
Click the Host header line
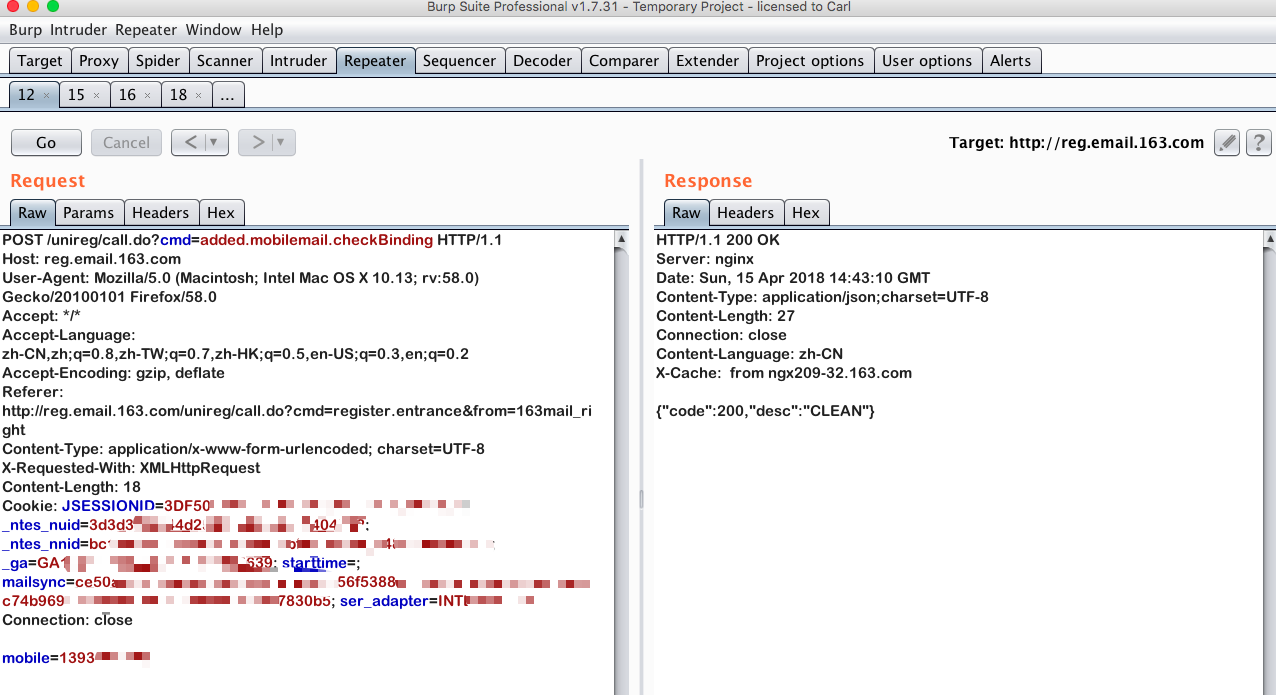pos(92,259)
